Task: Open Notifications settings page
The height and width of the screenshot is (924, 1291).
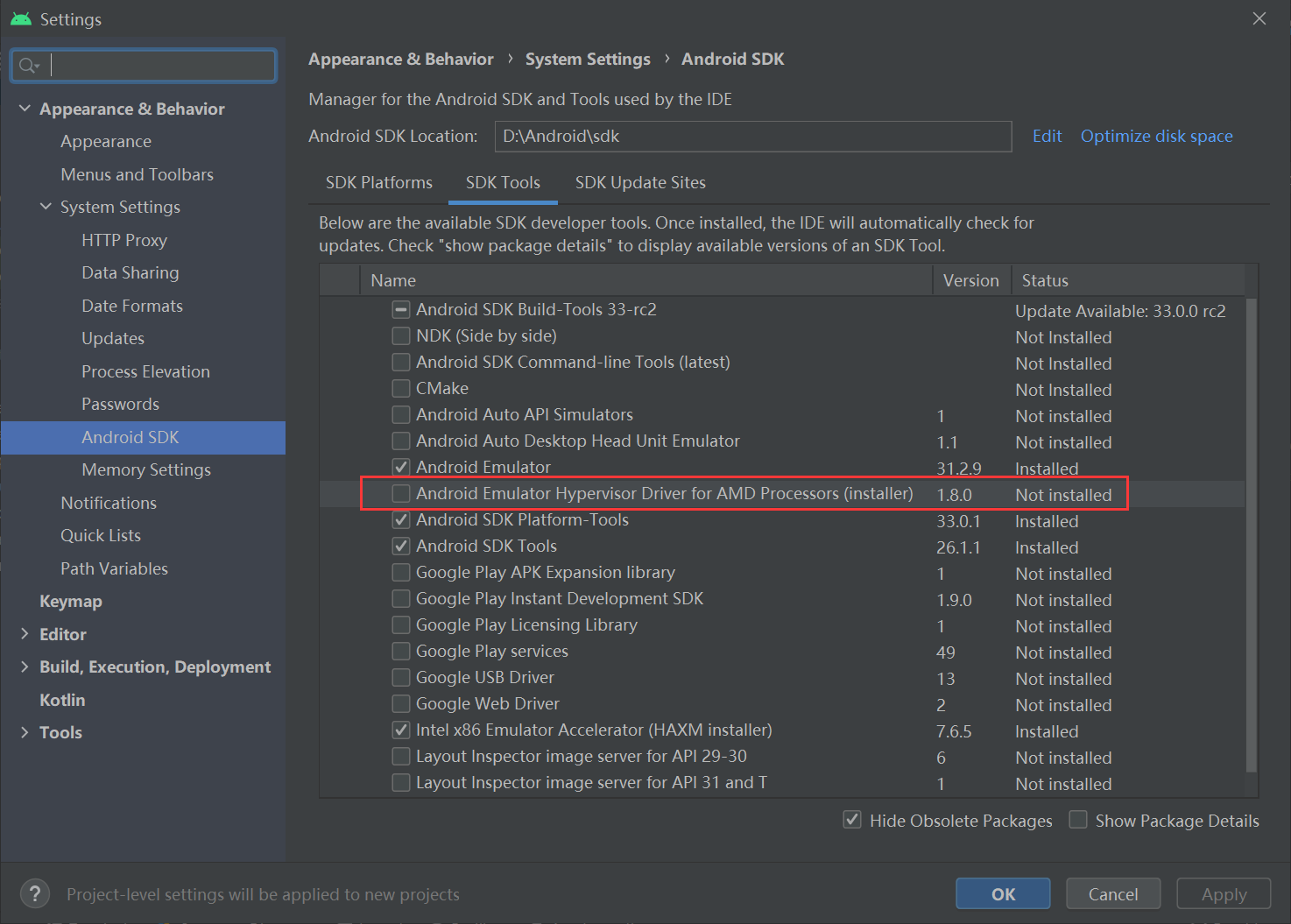Action: coord(109,503)
